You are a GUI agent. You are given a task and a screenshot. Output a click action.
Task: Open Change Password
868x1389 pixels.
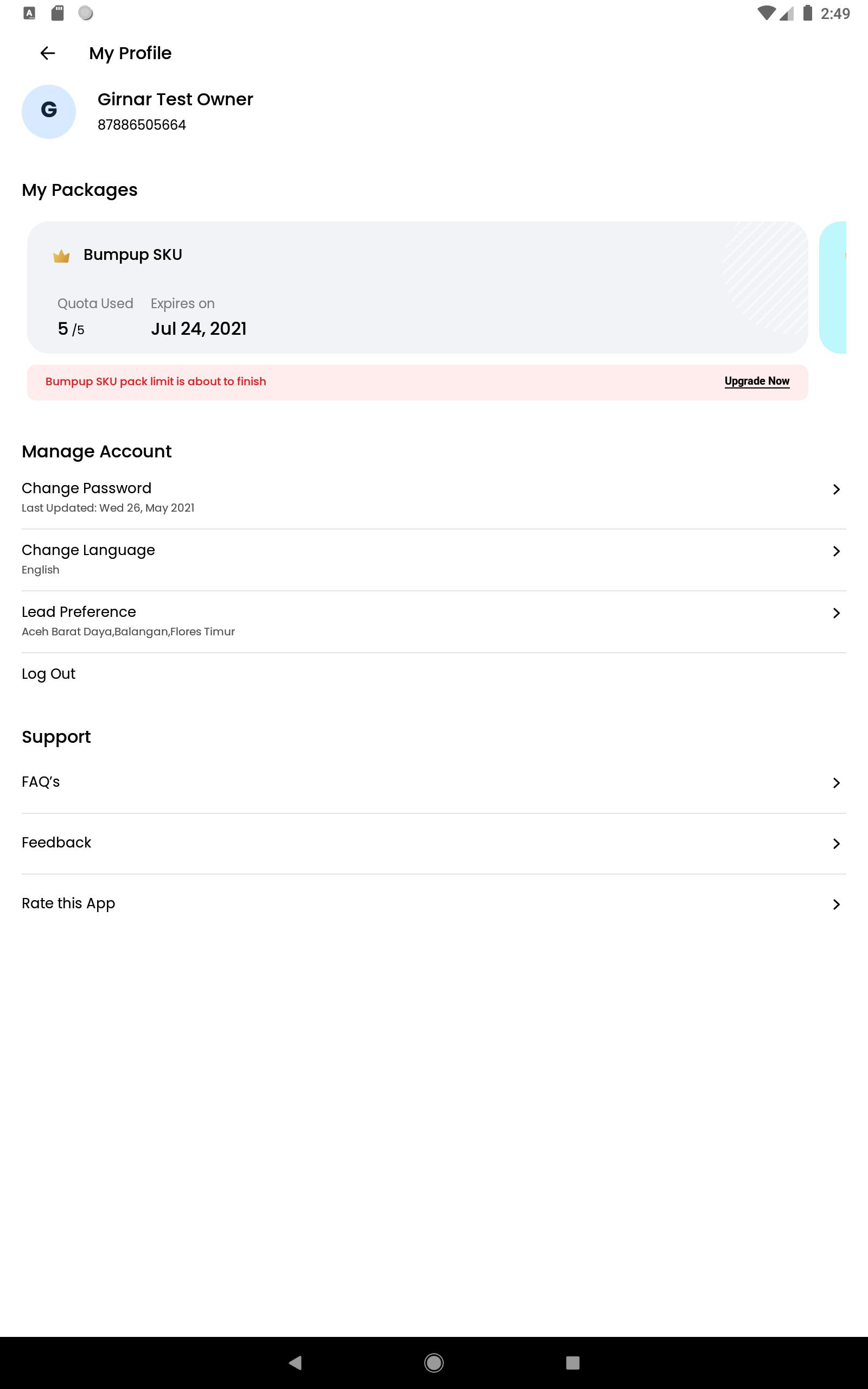(x=433, y=497)
